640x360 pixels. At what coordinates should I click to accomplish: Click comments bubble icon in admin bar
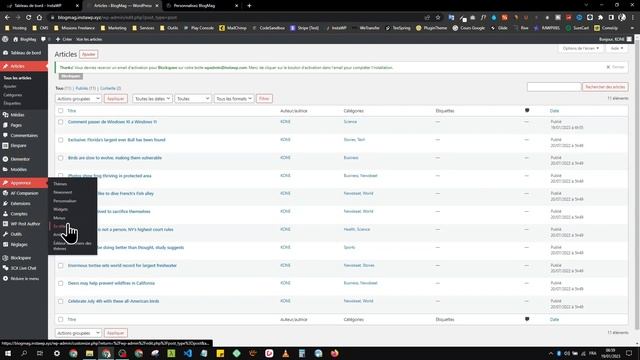(x=44, y=39)
